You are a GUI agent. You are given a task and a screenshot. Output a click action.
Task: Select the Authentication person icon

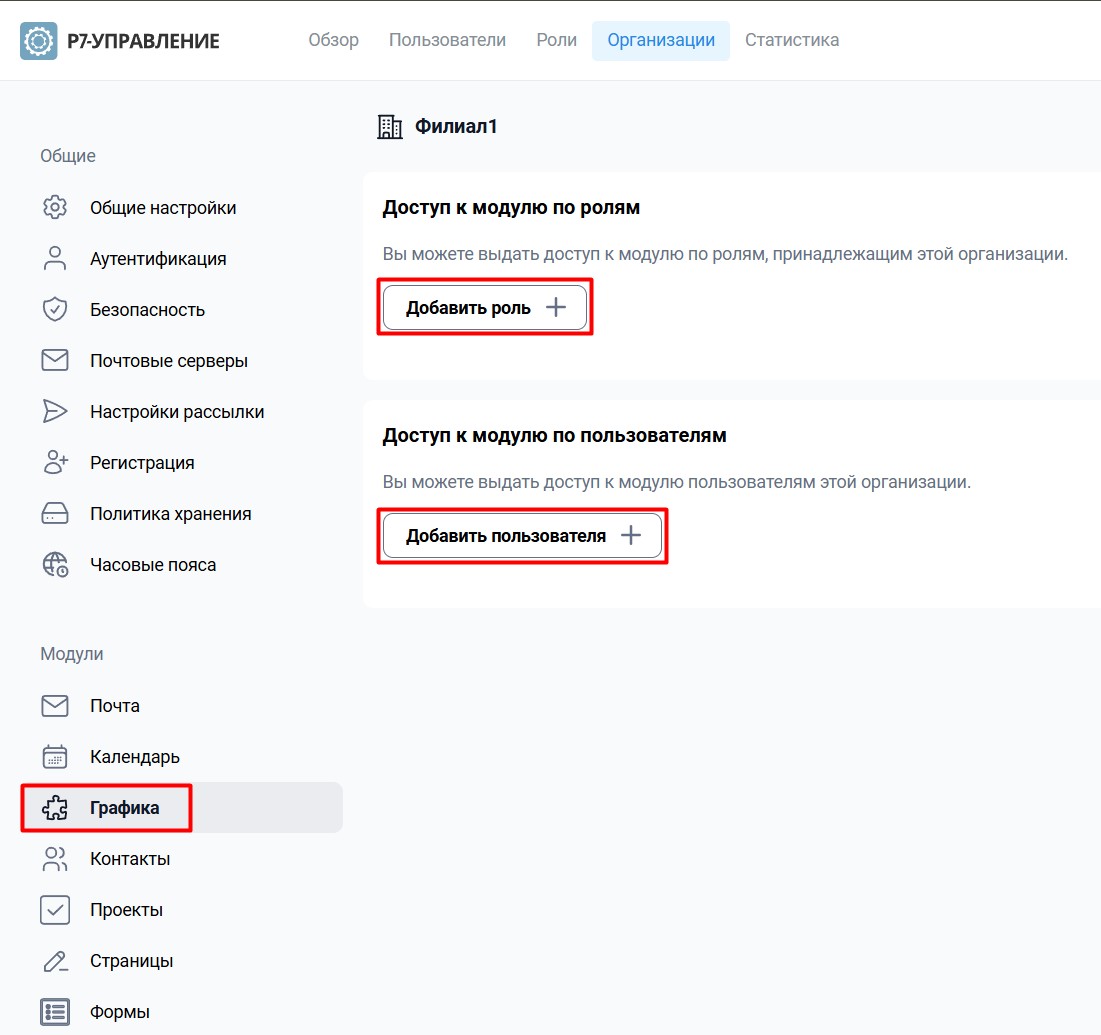click(55, 258)
